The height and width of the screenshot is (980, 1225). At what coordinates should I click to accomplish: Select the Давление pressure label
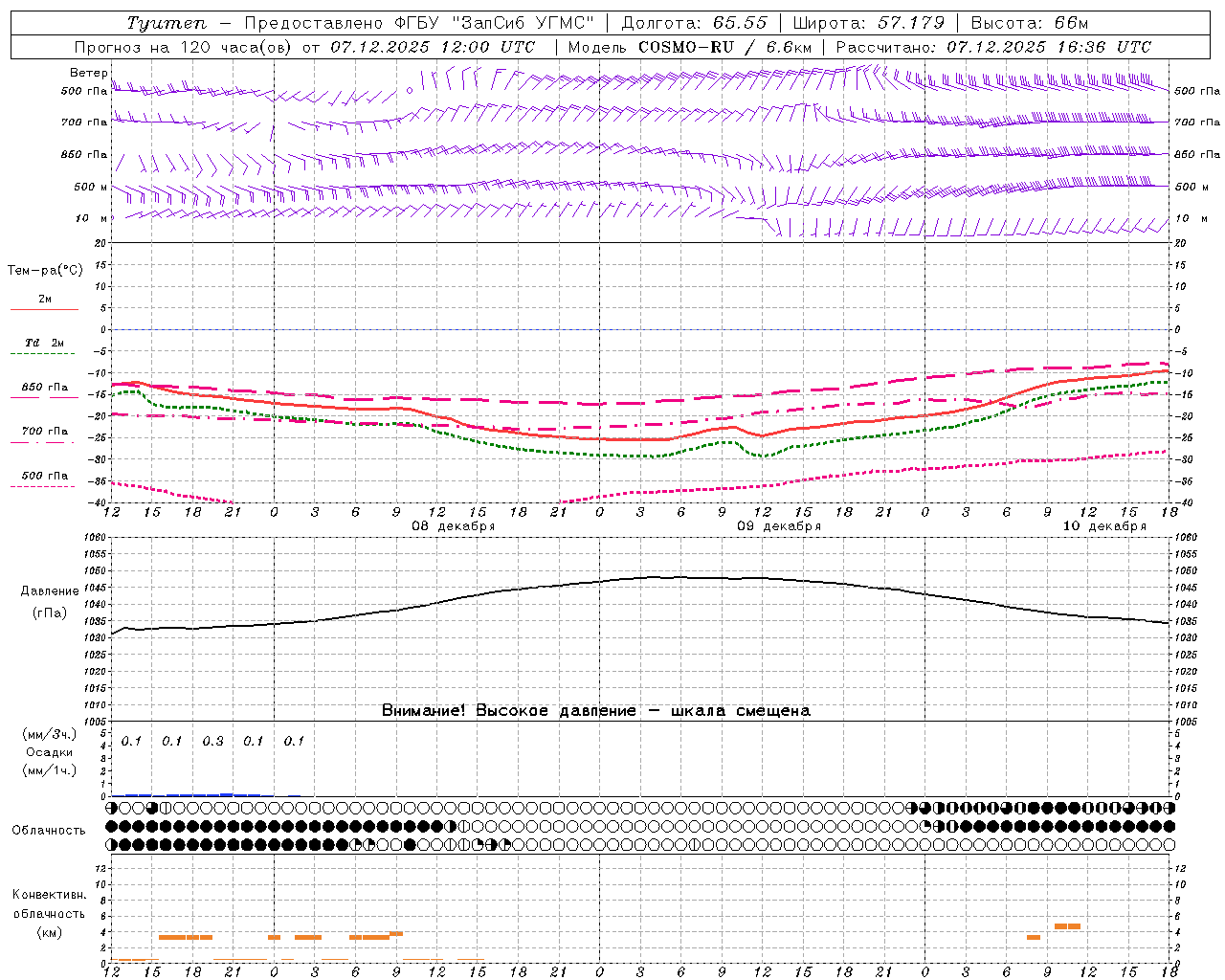pyautogui.click(x=50, y=591)
